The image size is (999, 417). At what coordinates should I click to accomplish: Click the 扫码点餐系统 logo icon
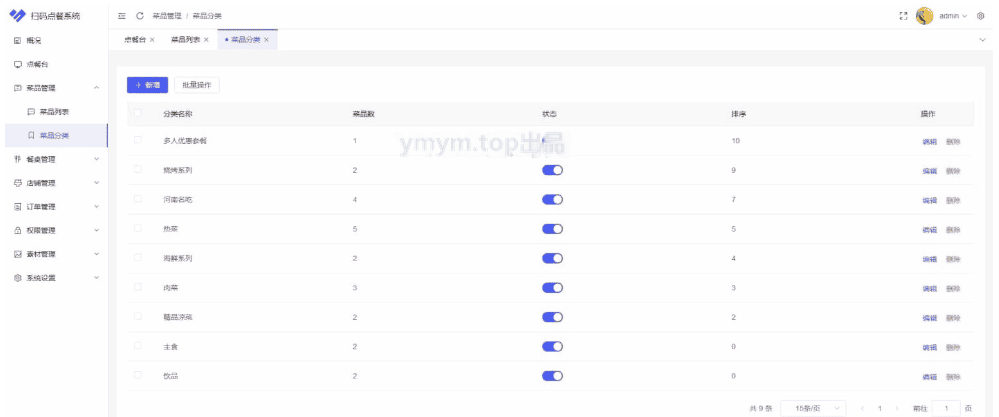point(17,15)
